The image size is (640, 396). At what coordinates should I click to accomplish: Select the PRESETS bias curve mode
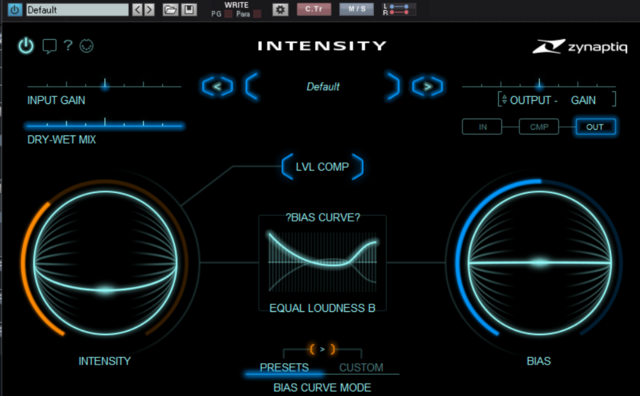[x=284, y=367]
